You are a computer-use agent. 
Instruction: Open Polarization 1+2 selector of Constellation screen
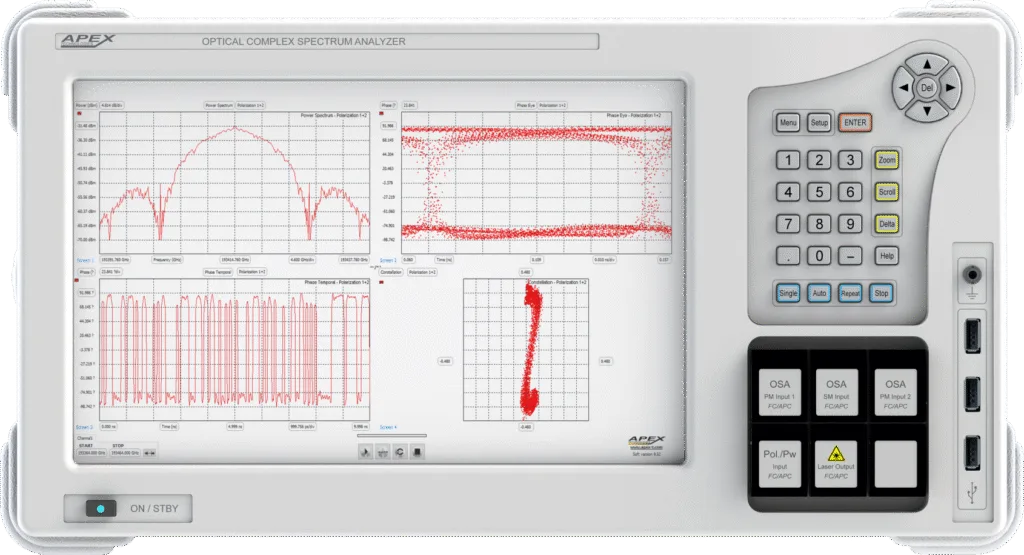(x=423, y=272)
